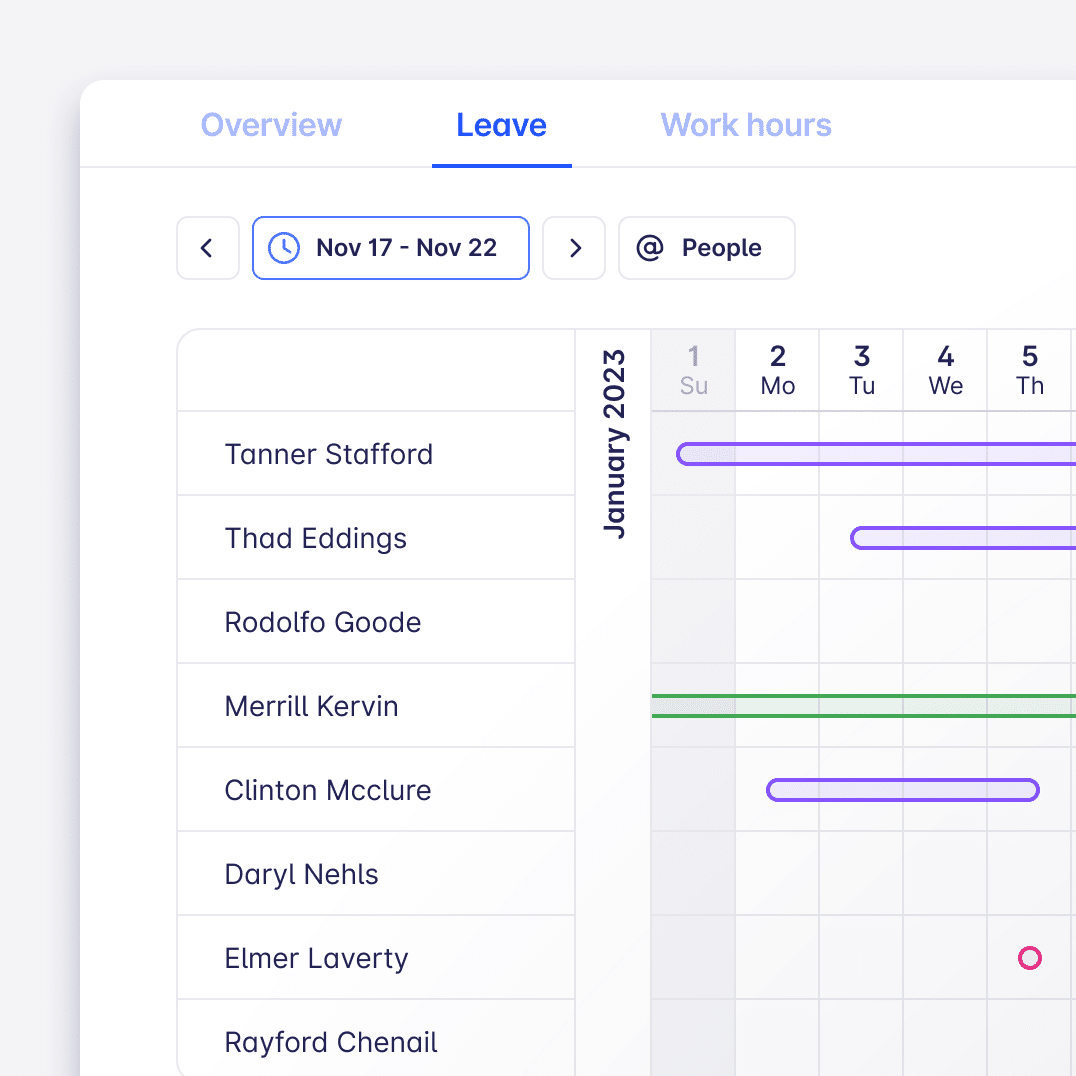Click the previous date range arrow
The width and height of the screenshot is (1076, 1076).
point(207,248)
